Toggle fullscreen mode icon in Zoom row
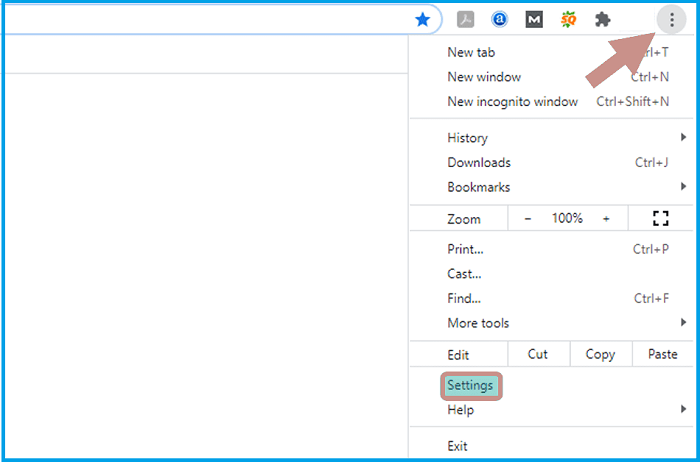 pyautogui.click(x=660, y=218)
